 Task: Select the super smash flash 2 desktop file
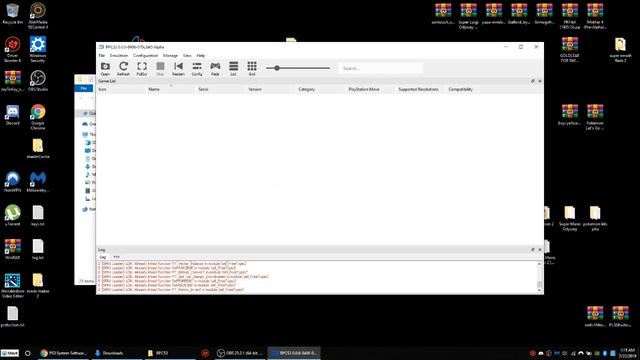point(620,49)
